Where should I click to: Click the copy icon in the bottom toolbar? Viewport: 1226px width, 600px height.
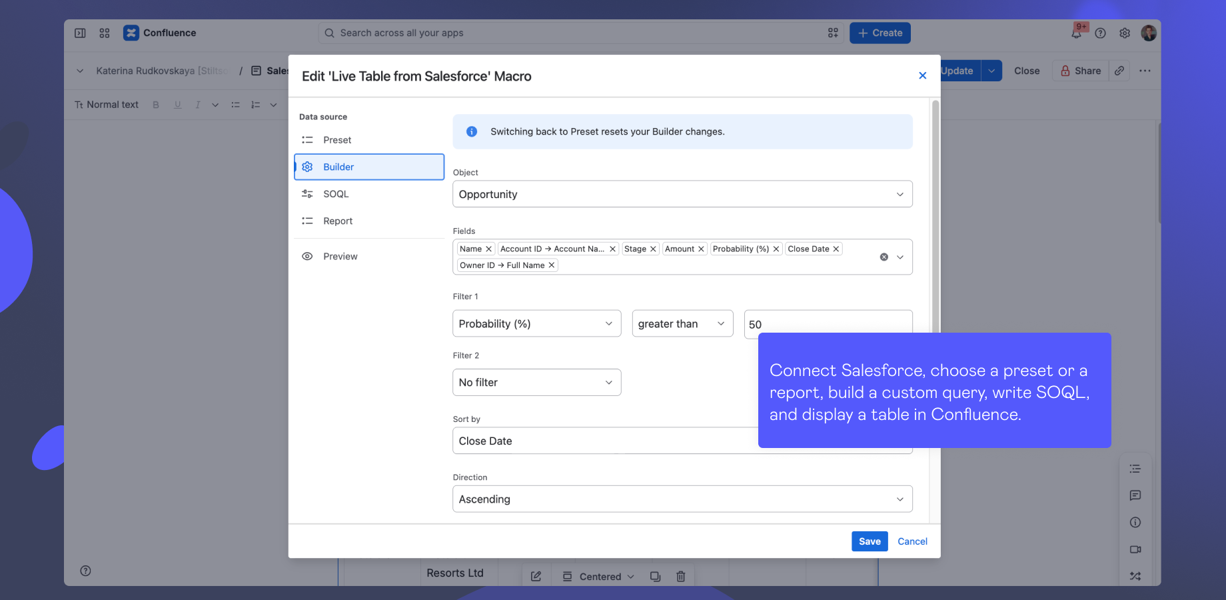655,577
